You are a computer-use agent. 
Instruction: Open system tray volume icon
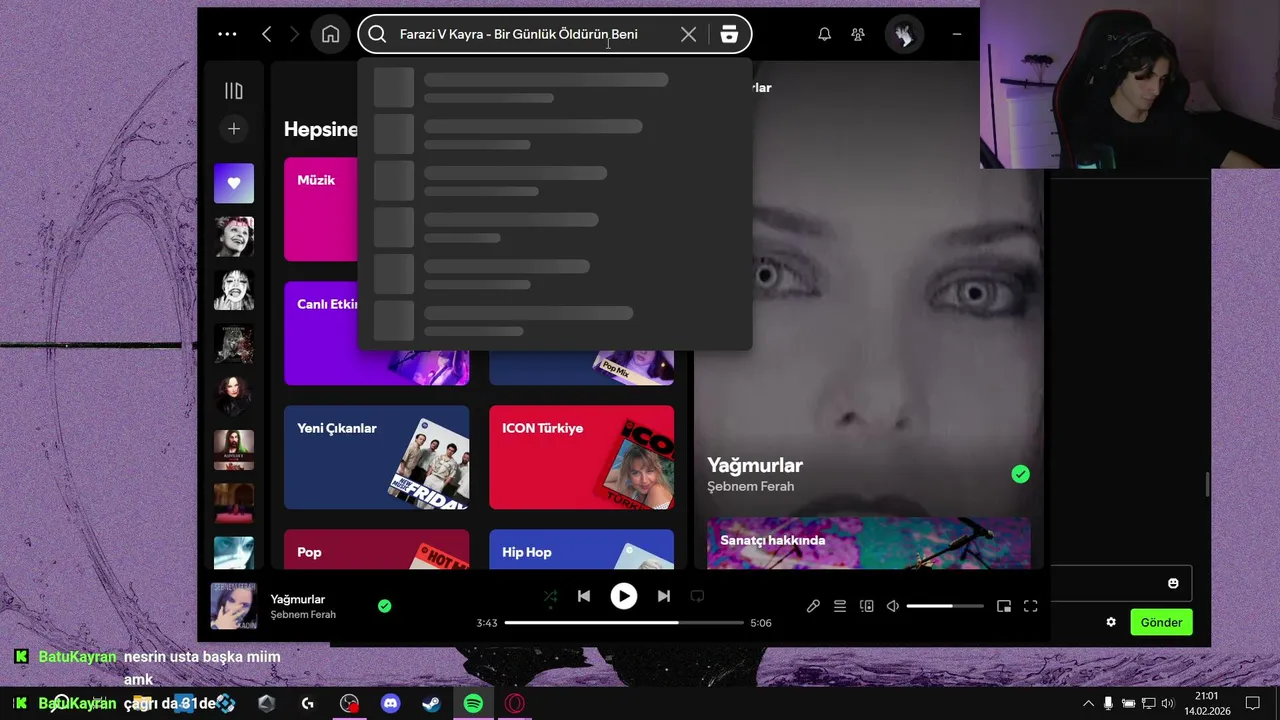click(x=1168, y=704)
